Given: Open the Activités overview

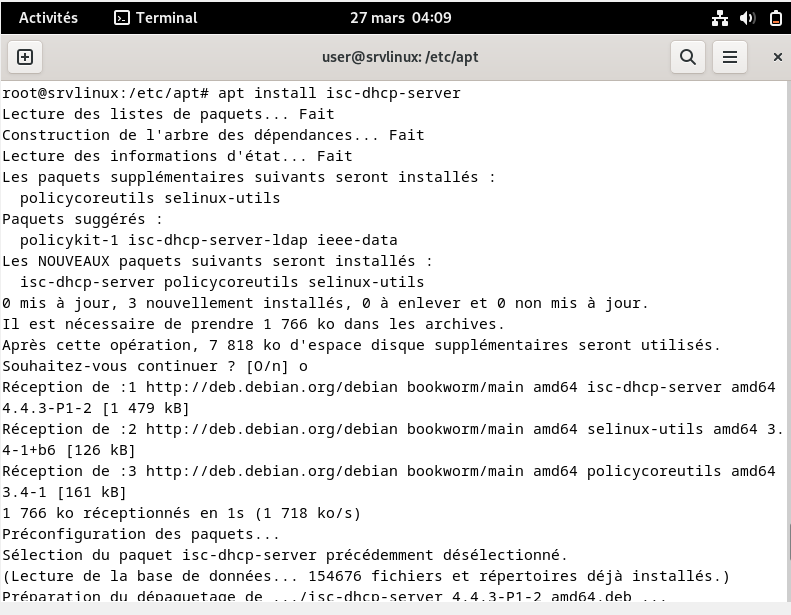Looking at the screenshot, I should pos(48,18).
